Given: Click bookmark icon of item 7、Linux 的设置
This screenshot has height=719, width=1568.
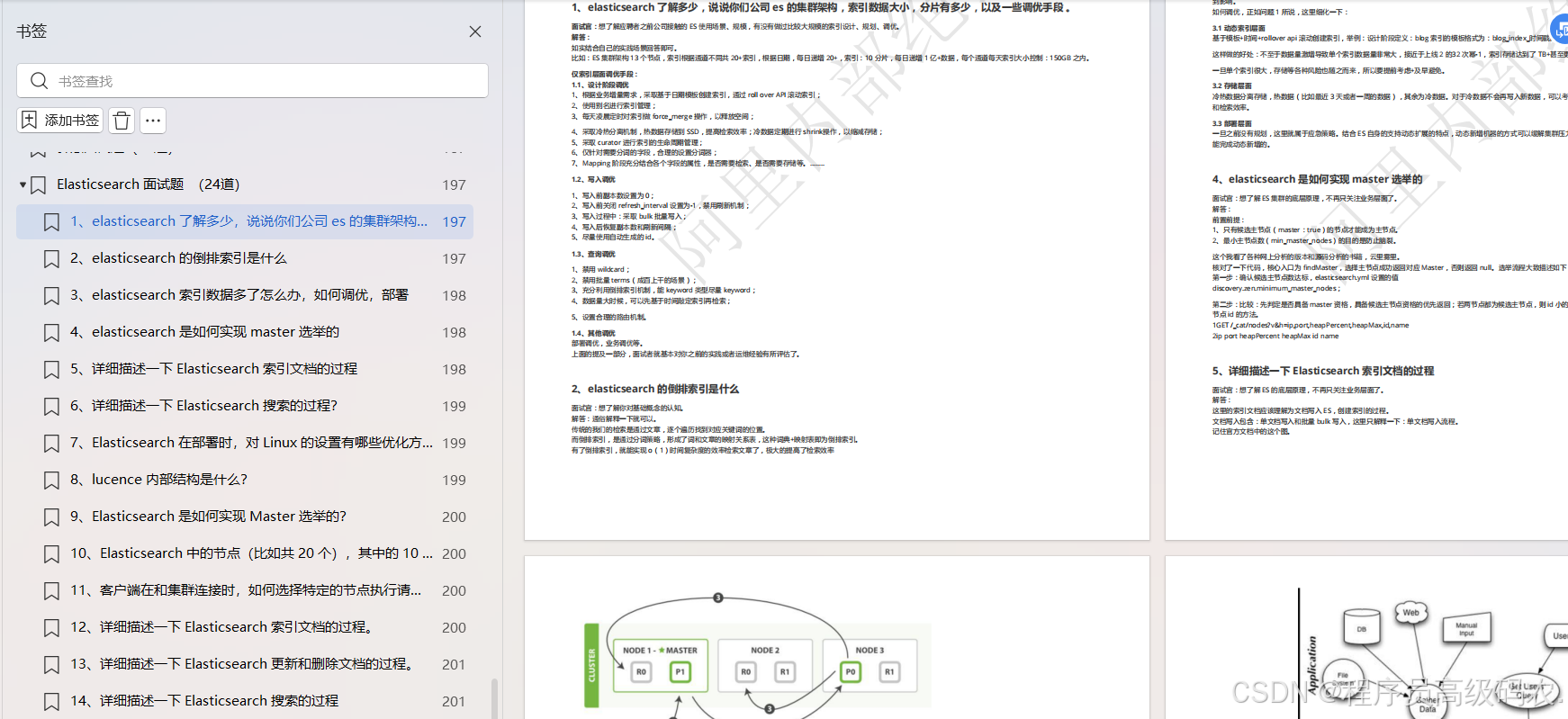Looking at the screenshot, I should pos(52,444).
